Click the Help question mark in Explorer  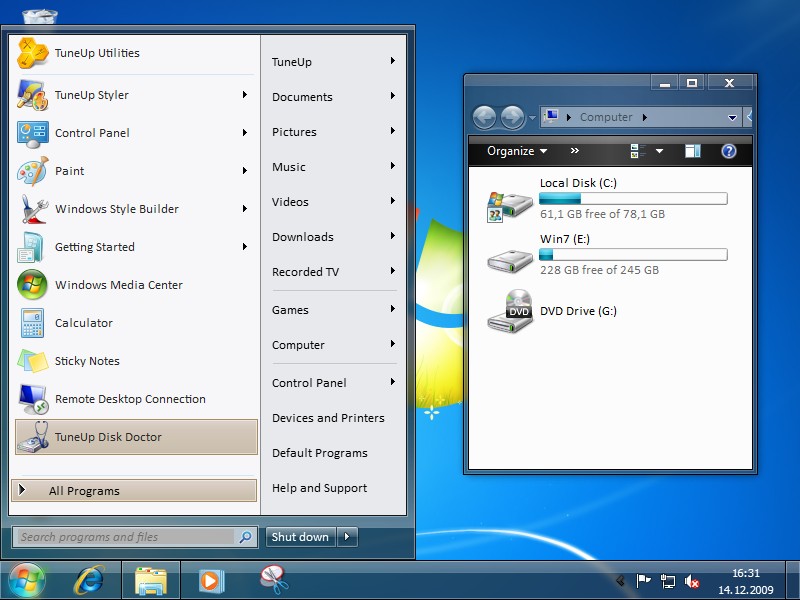pyautogui.click(x=729, y=151)
